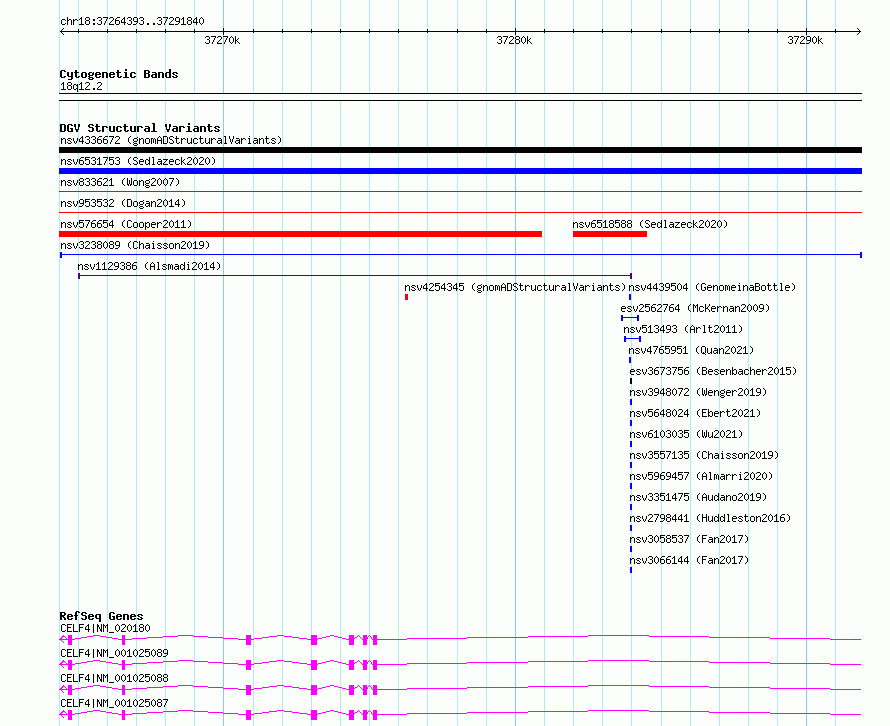Open variant nsv5648024 (Ebert2021)
Viewport: 890px width, 726px height.
pyautogui.click(x=695, y=413)
